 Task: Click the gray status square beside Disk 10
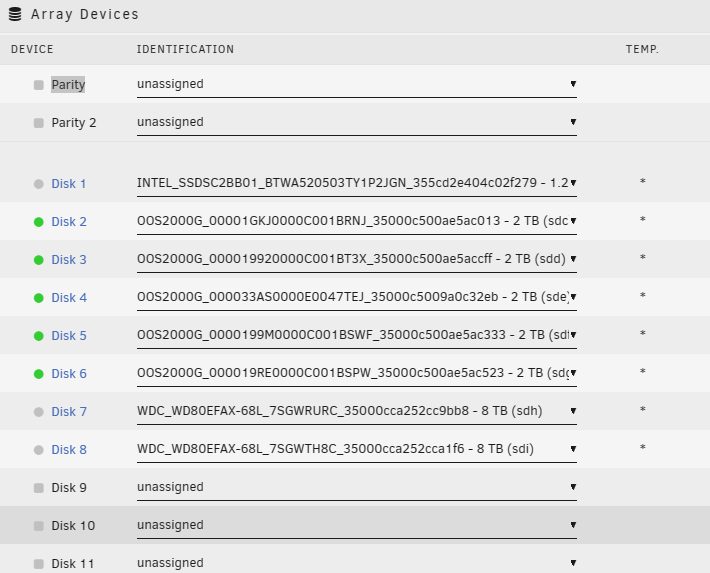click(x=38, y=526)
